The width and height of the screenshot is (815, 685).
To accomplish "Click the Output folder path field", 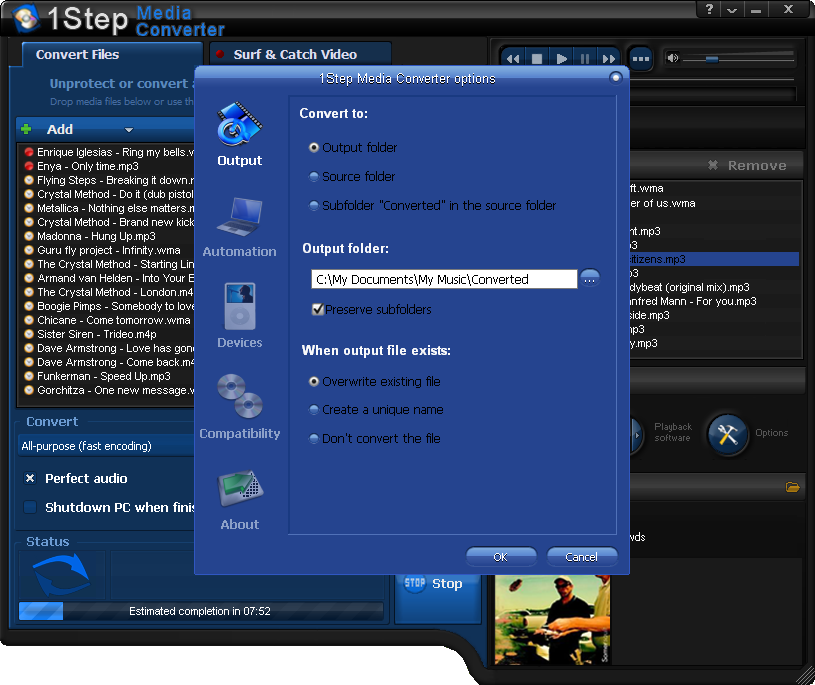I will click(444, 279).
